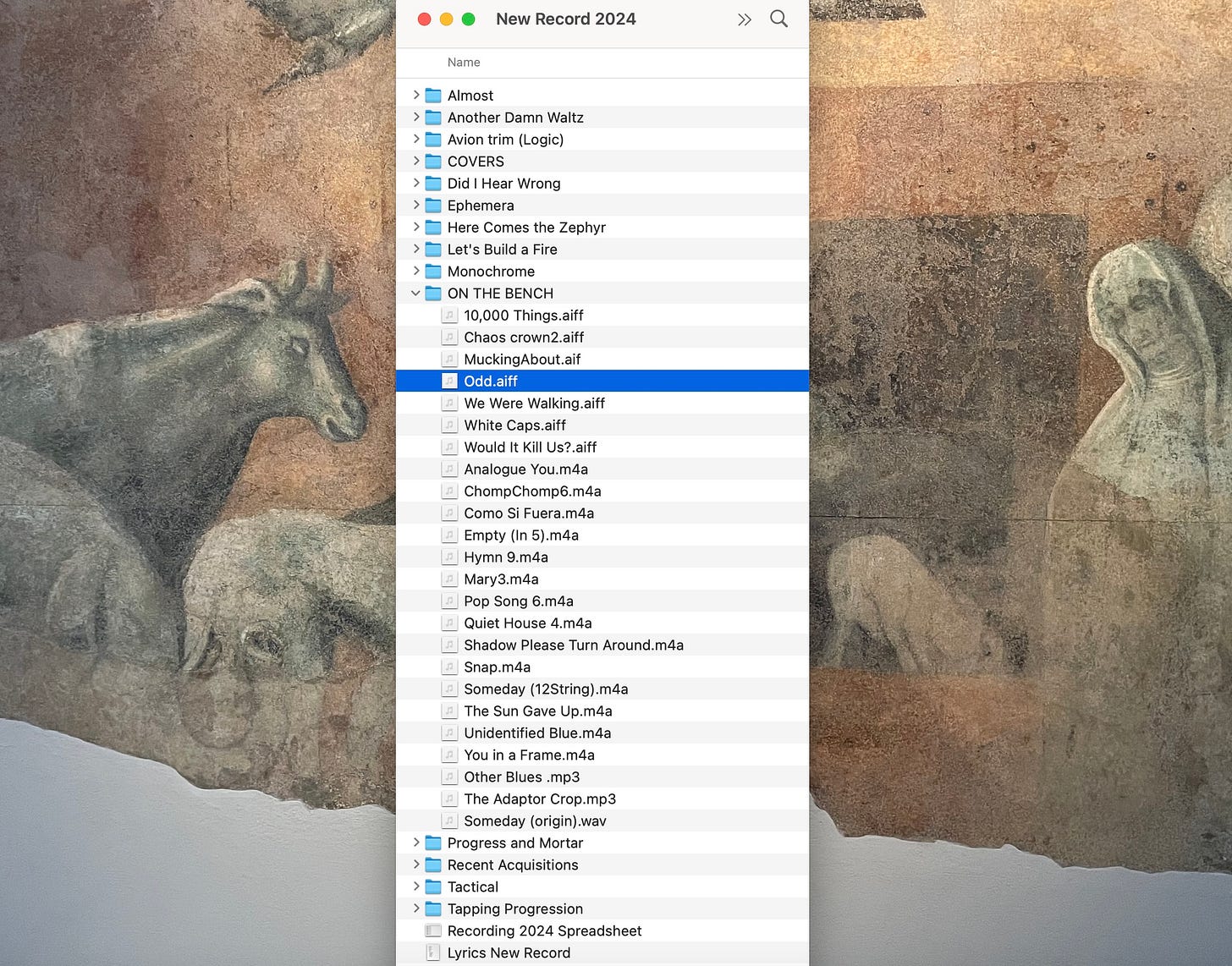Image resolution: width=1232 pixels, height=966 pixels.
Task: Click the audio file icon for Analogue You.m4a
Action: click(450, 469)
